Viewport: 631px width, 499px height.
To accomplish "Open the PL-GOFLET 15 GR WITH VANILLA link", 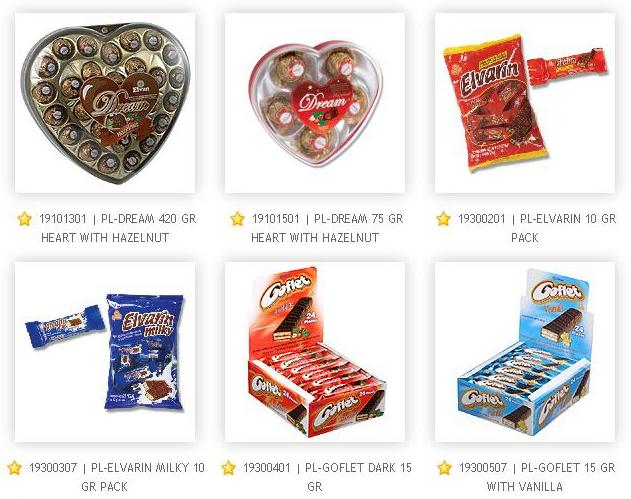I will [537, 477].
